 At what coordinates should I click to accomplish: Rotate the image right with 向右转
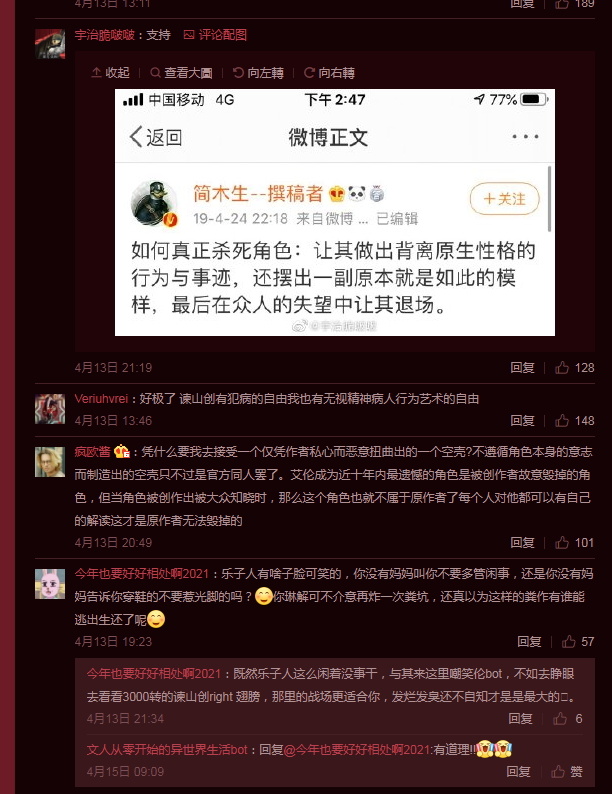point(329,73)
